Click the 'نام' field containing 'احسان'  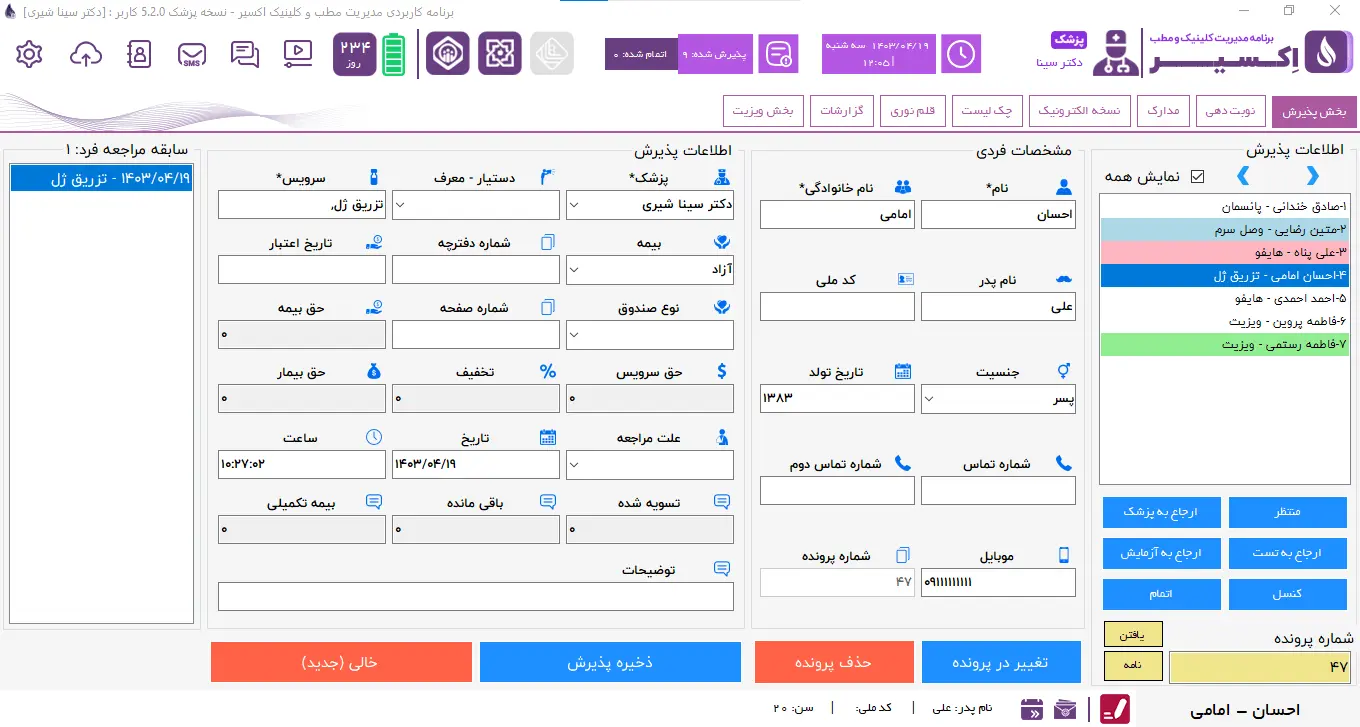point(998,214)
